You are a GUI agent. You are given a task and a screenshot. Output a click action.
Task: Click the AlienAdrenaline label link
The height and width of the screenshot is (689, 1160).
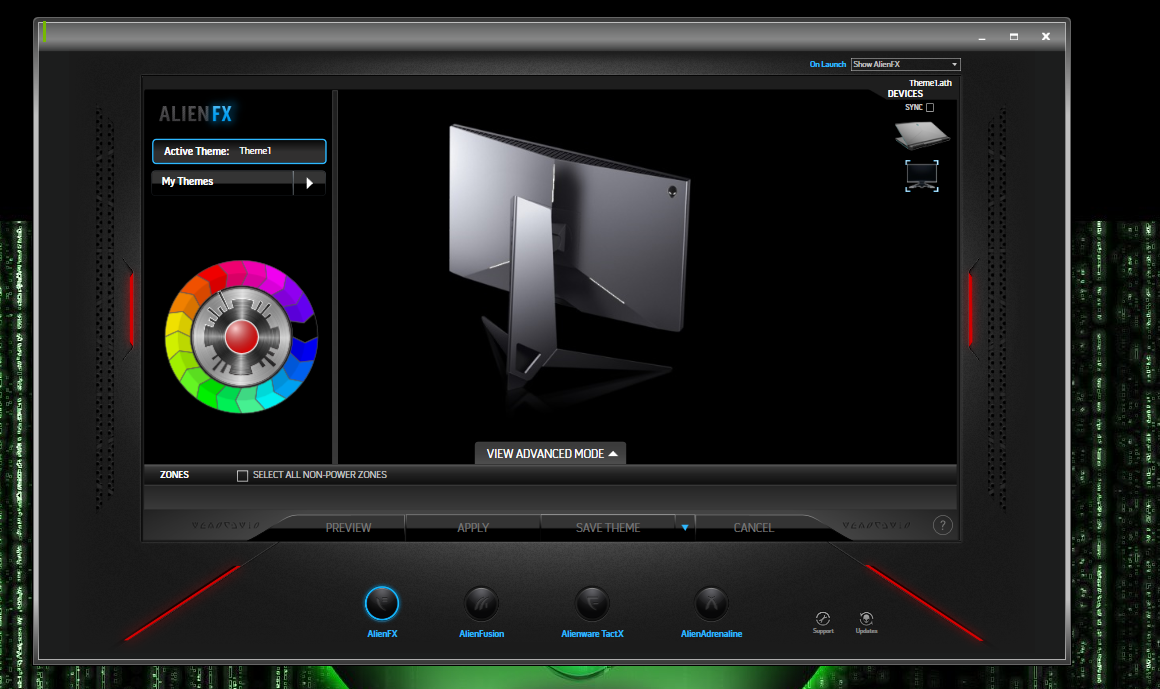pyautogui.click(x=711, y=633)
